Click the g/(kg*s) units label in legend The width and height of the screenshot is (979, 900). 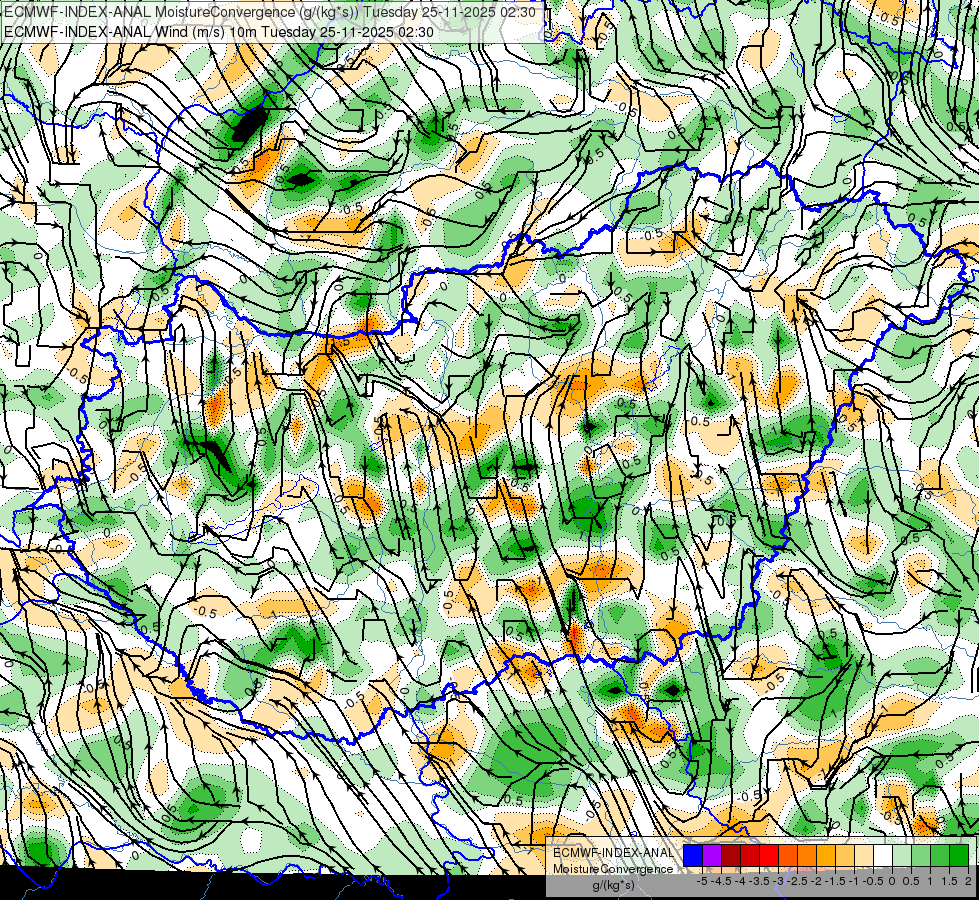pos(613,885)
